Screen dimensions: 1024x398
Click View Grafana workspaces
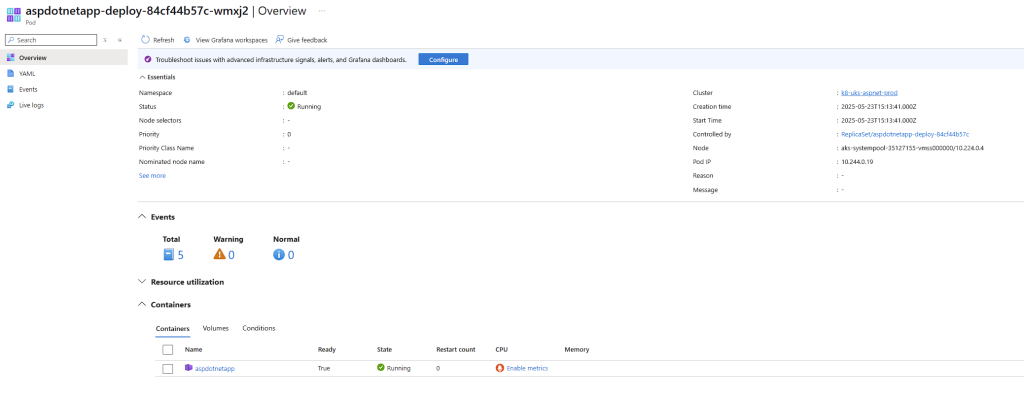pyautogui.click(x=232, y=40)
